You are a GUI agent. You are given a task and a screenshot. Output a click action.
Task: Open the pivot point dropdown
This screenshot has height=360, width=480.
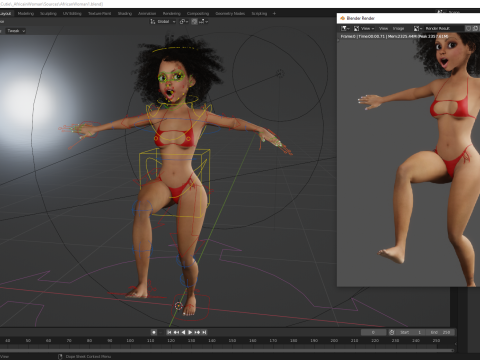point(184,22)
